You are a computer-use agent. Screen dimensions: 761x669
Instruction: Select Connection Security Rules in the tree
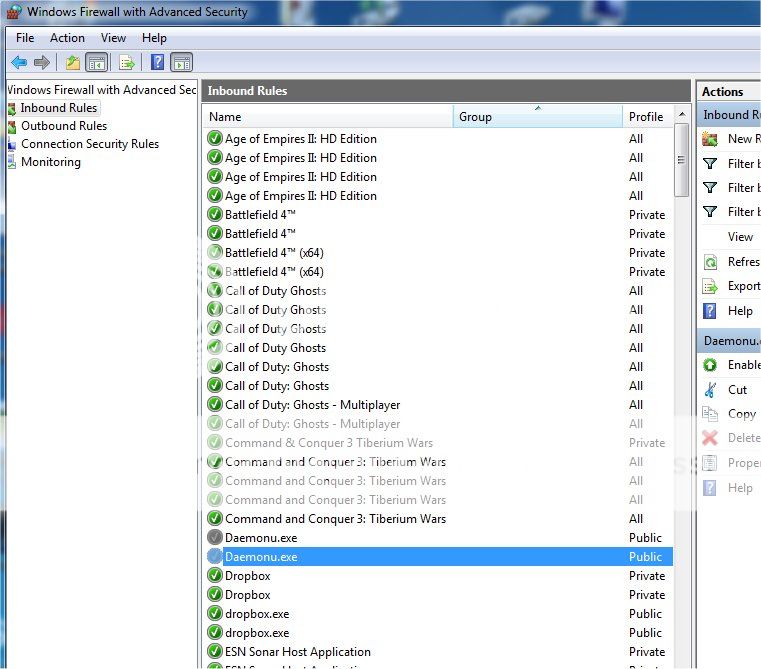(90, 144)
